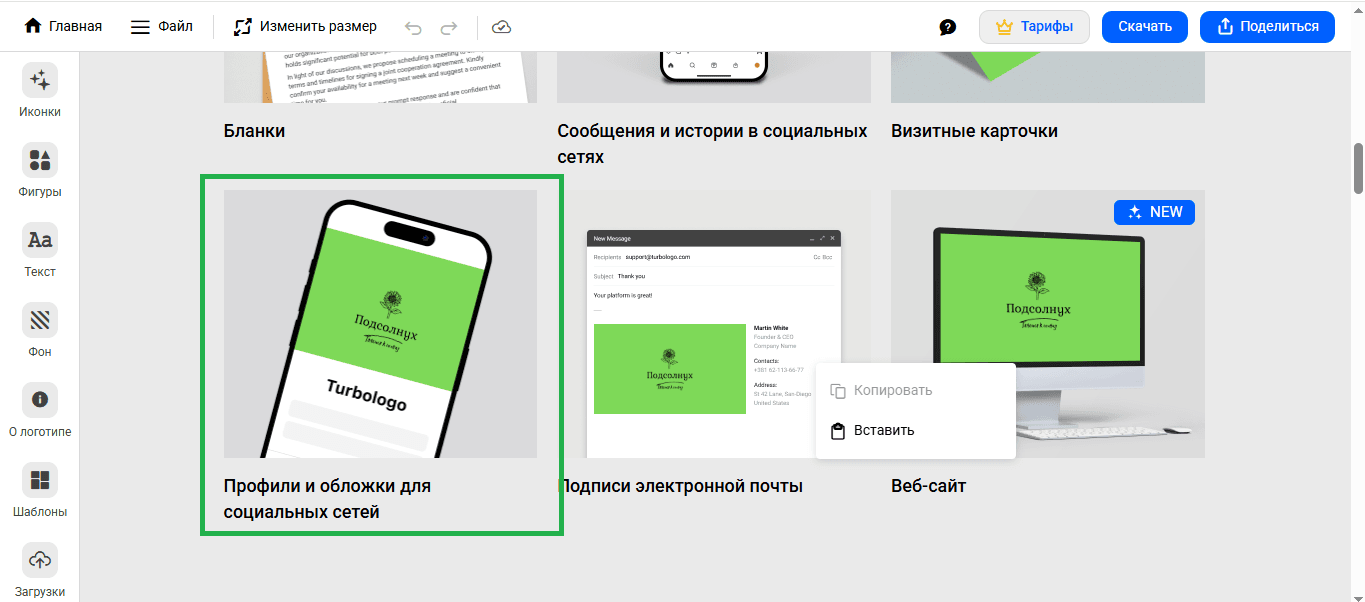Image resolution: width=1365 pixels, height=602 pixels.
Task: Click the Веб-сайт title
Action: [928, 487]
